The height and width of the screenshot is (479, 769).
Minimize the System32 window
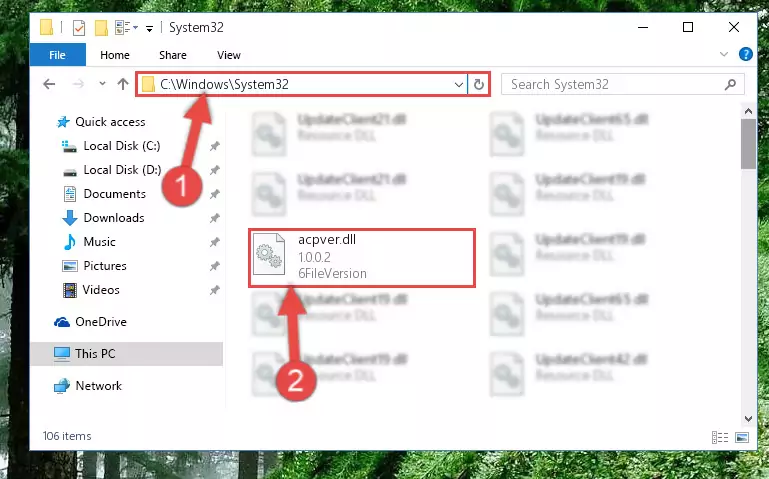[x=643, y=27]
